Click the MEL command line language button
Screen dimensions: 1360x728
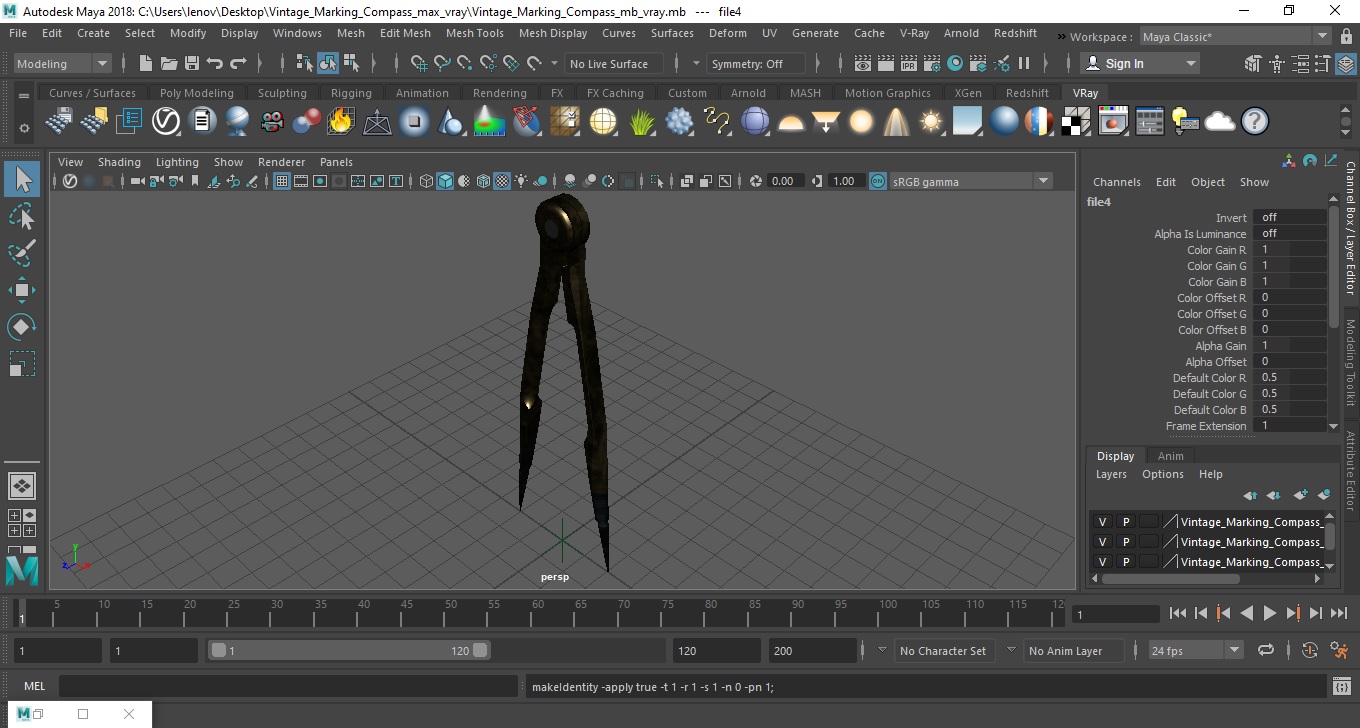(x=34, y=686)
